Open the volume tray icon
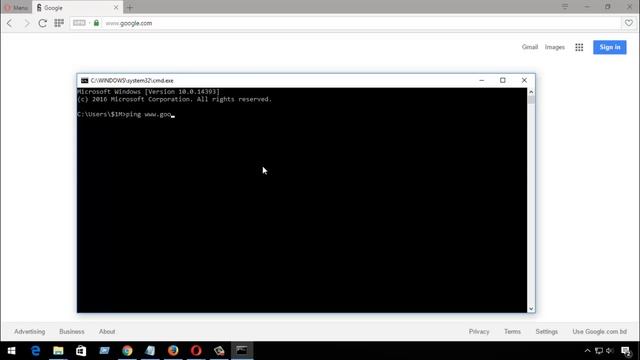Image resolution: width=640 pixels, height=360 pixels. [x=610, y=351]
